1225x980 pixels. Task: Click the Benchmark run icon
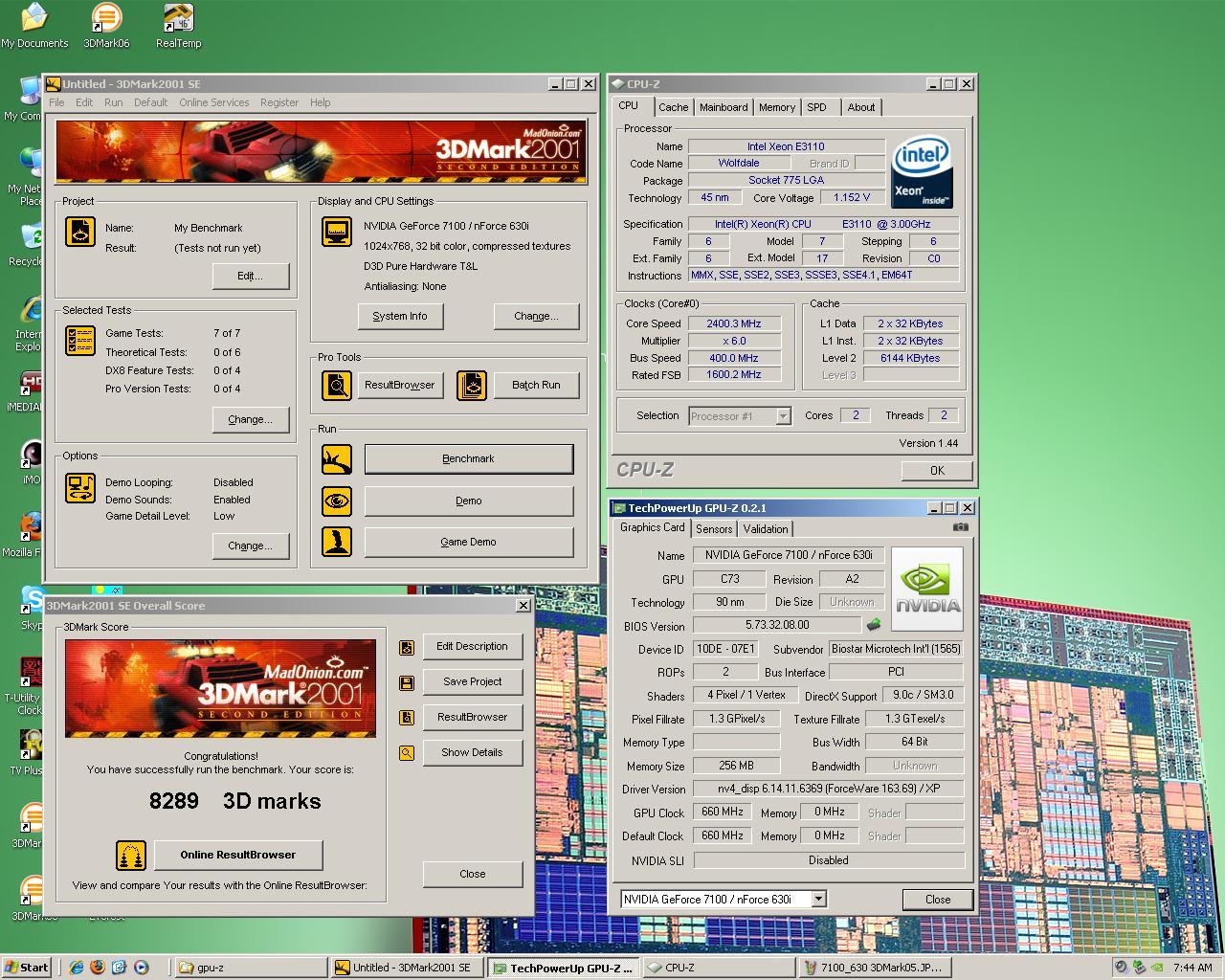tap(337, 459)
